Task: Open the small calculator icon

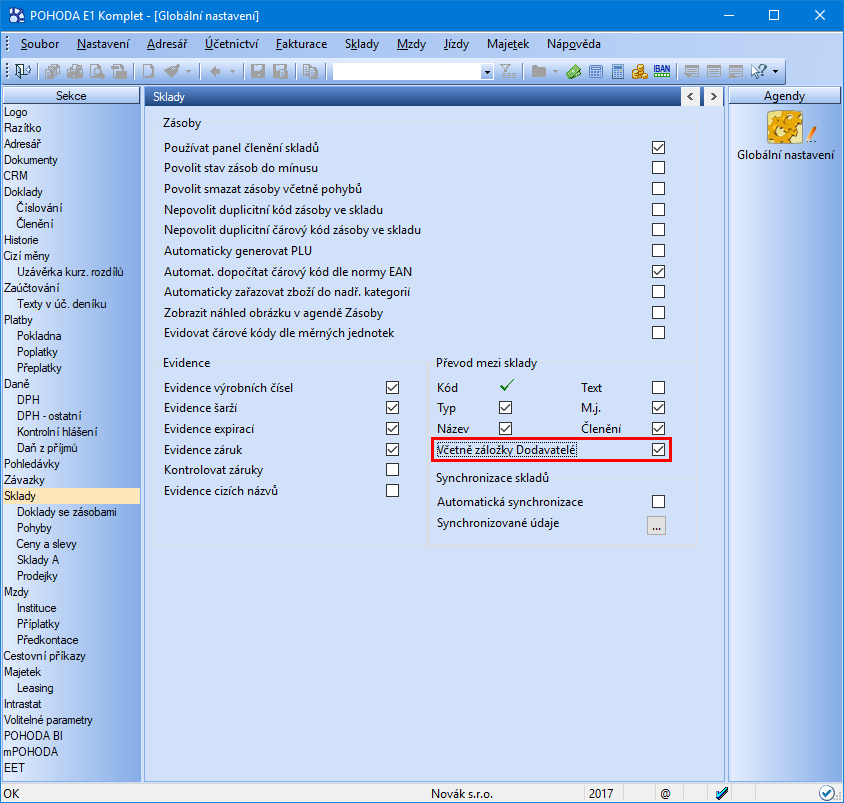Action: coord(596,71)
